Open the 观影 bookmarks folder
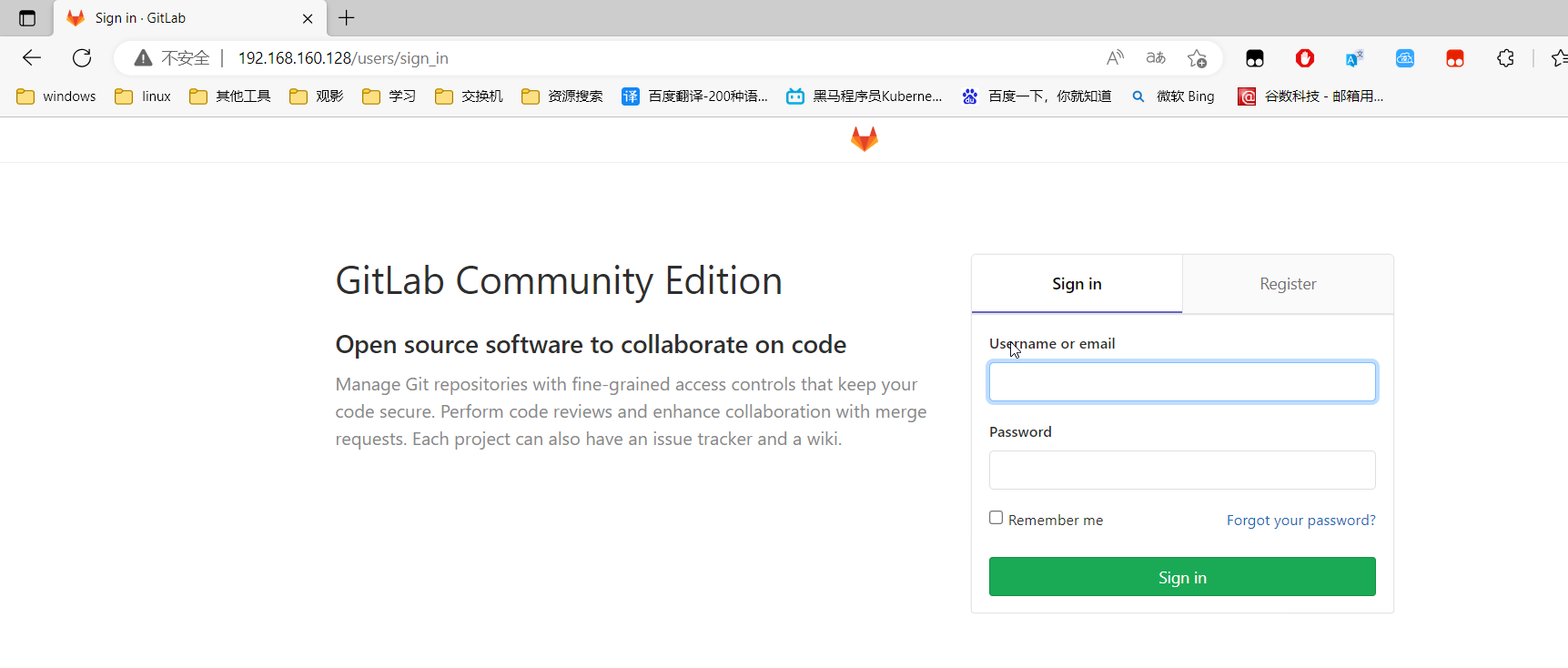The height and width of the screenshot is (668, 1568). click(x=317, y=96)
